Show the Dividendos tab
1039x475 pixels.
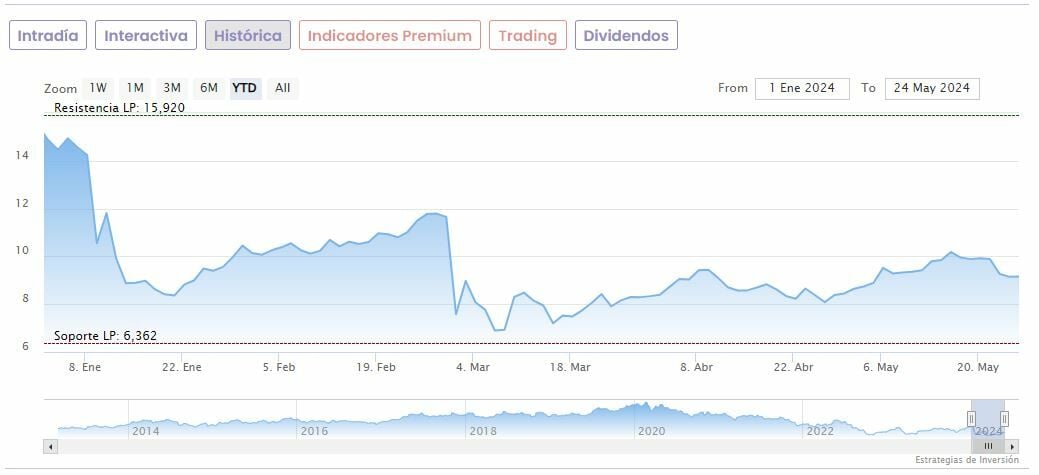[x=626, y=36]
